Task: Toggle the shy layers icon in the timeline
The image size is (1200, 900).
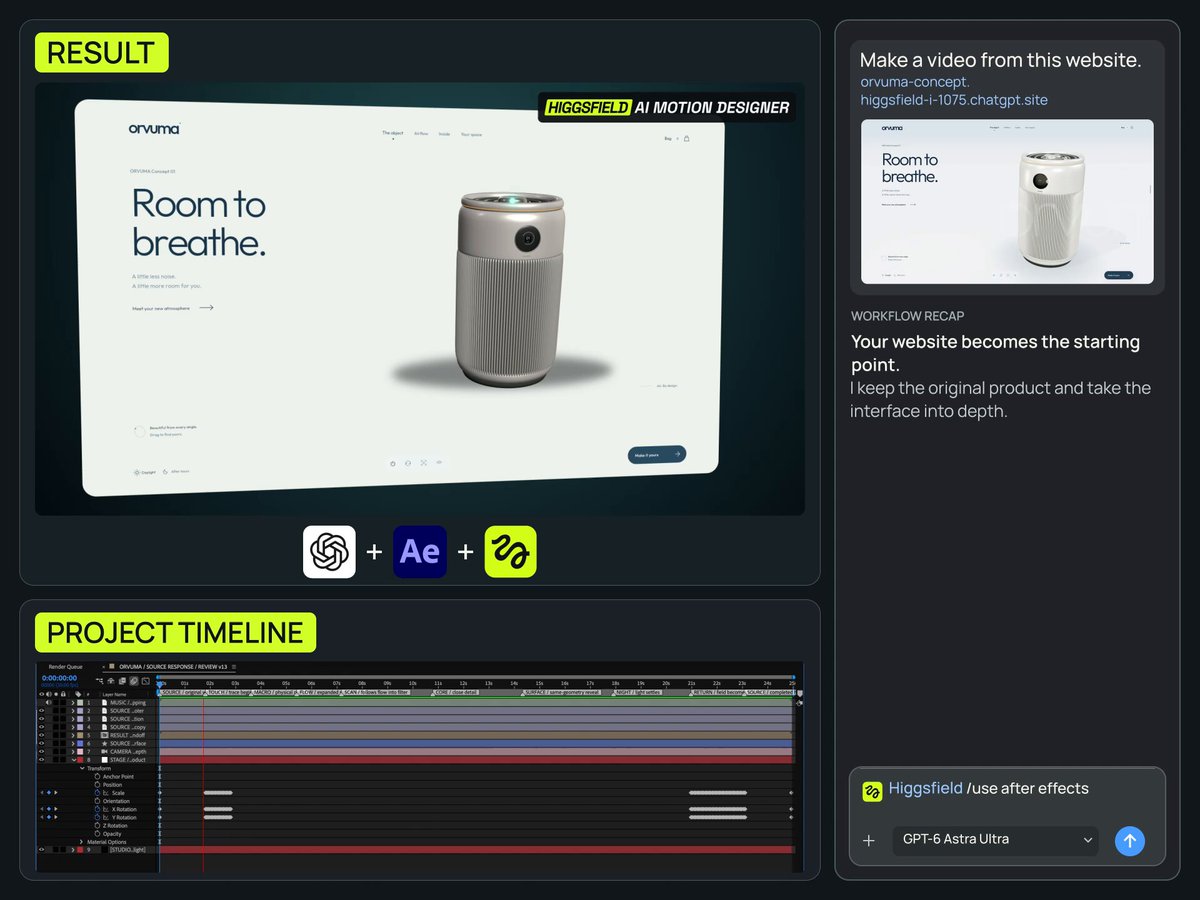Action: pos(111,681)
